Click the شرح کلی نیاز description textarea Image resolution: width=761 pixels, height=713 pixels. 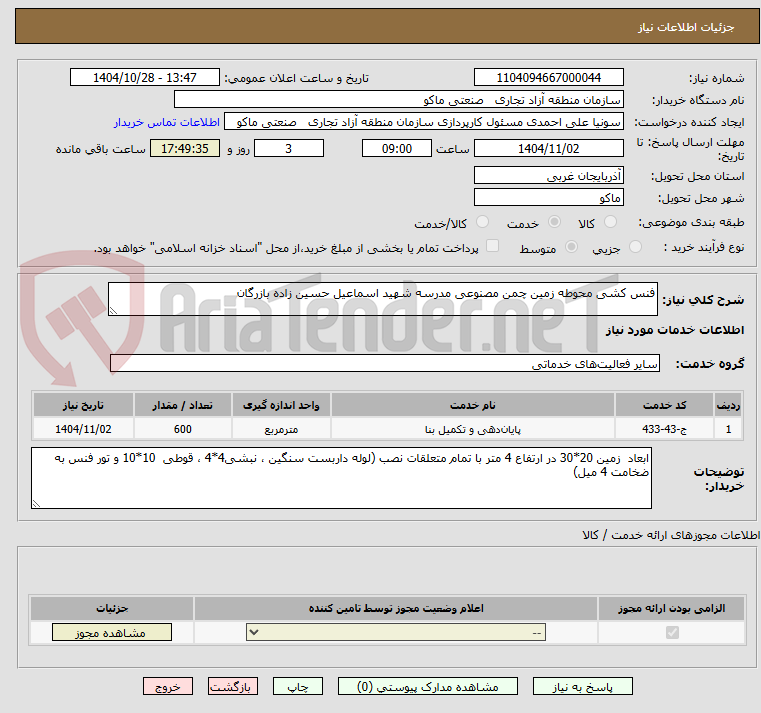tap(384, 299)
